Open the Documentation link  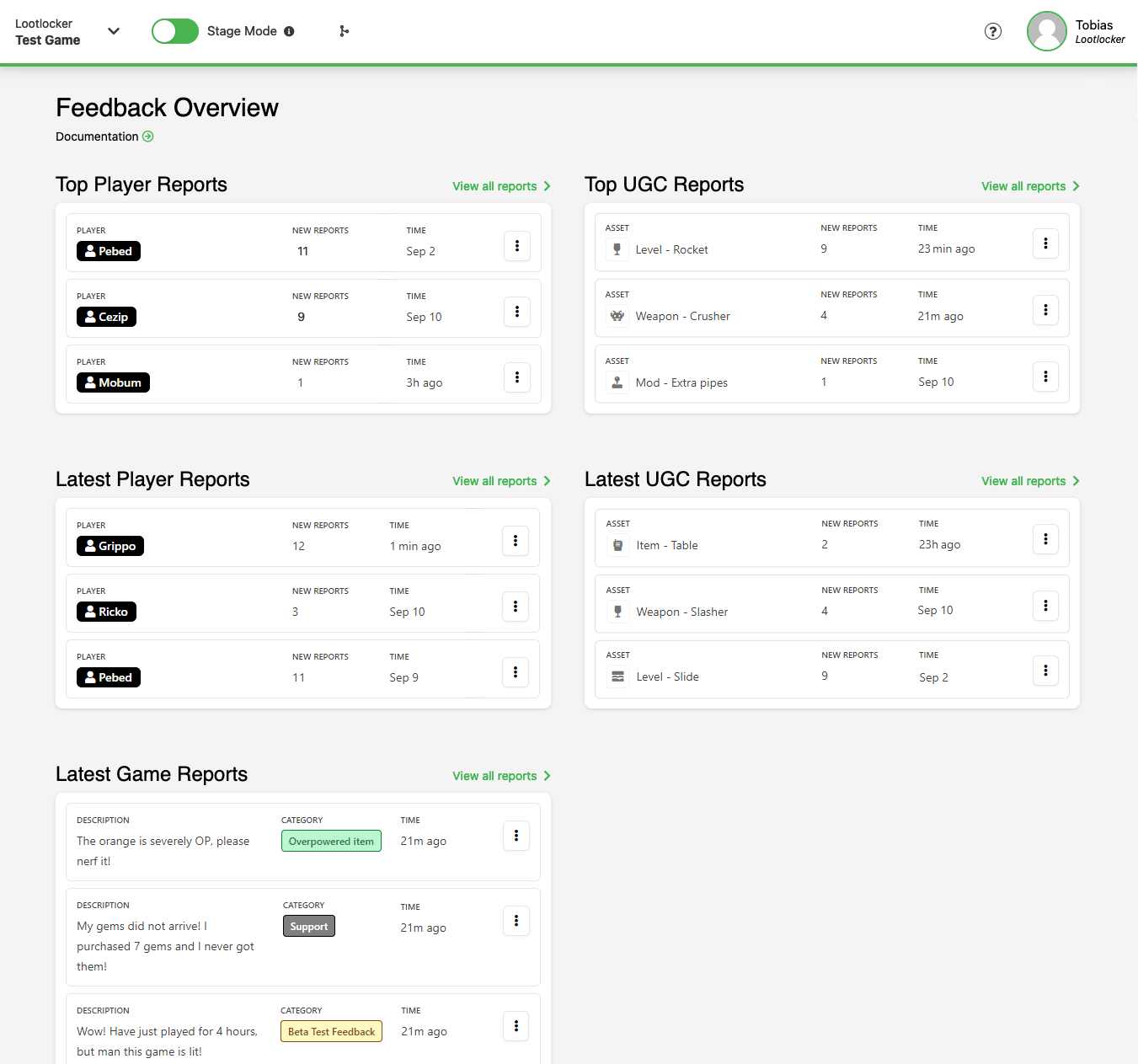[97, 136]
